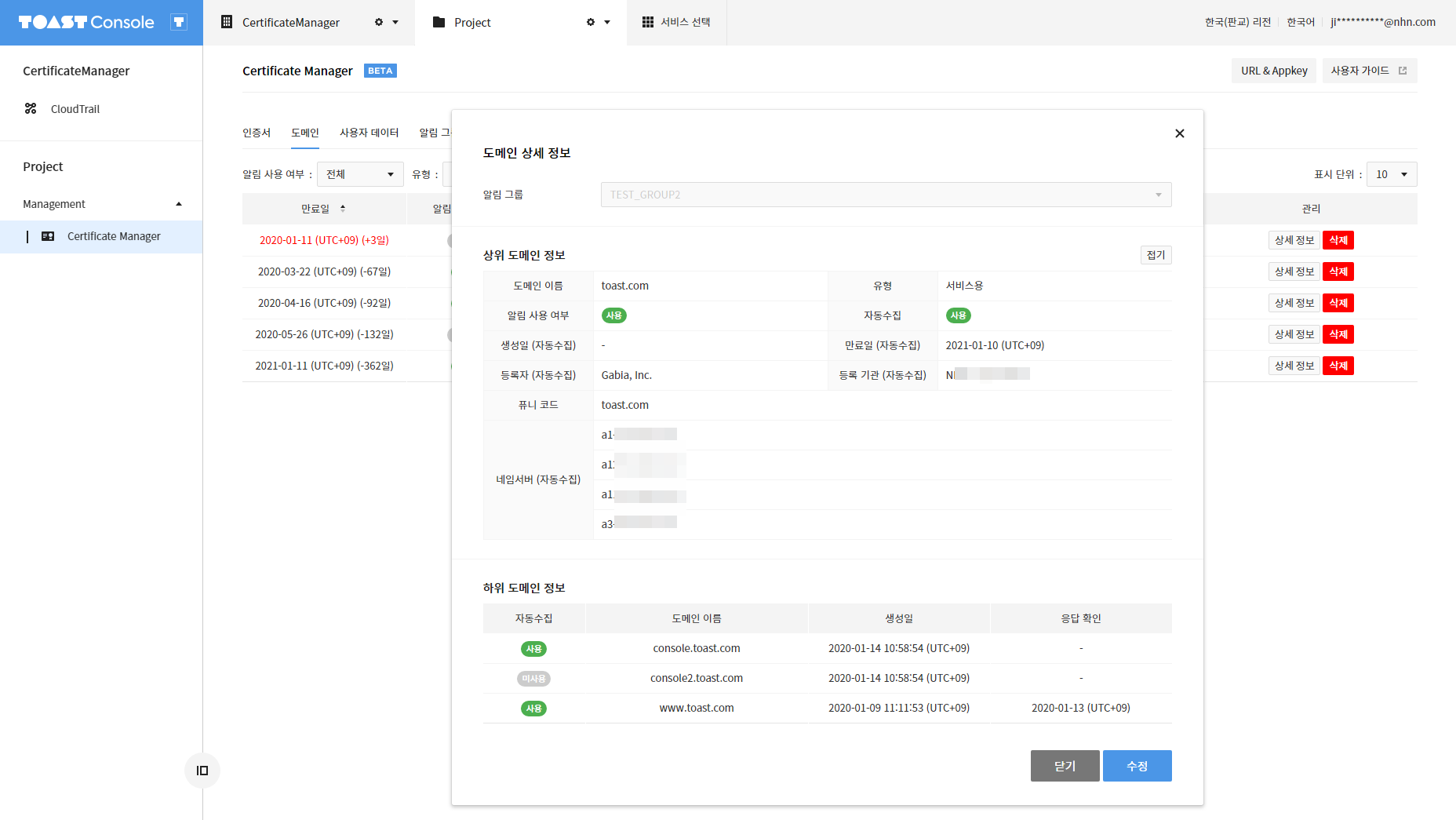
Task: Expand the CertificateManager organization dropdown arrow
Action: [395, 22]
